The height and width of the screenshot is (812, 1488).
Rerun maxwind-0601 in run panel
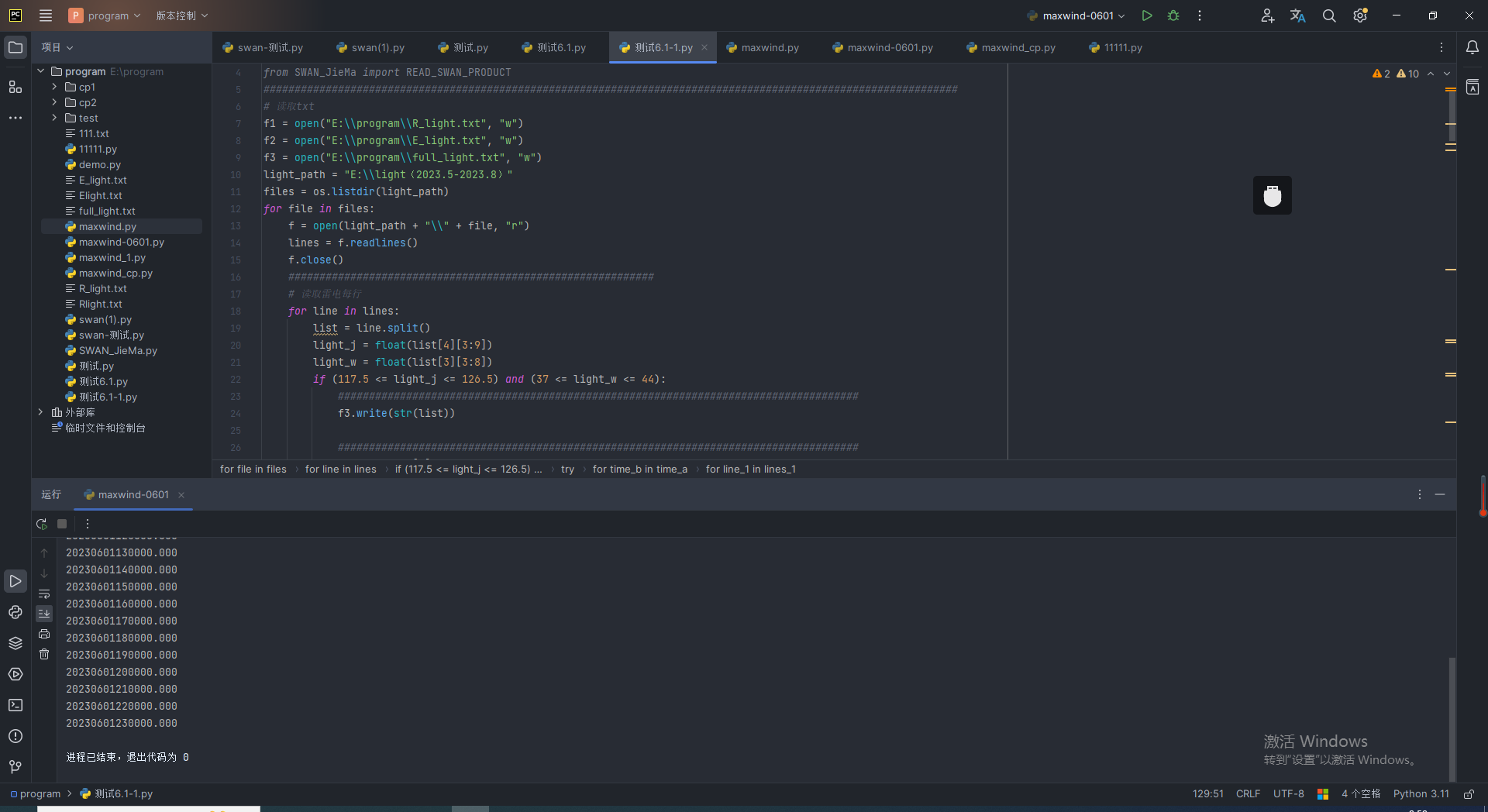tap(42, 524)
